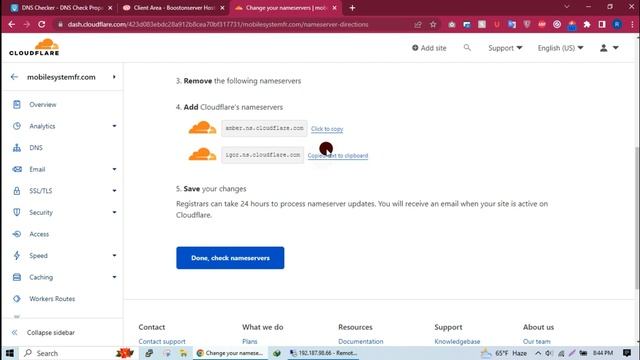Open the Knowledgebase footer link
Screen dimensions: 640x360
457,341
